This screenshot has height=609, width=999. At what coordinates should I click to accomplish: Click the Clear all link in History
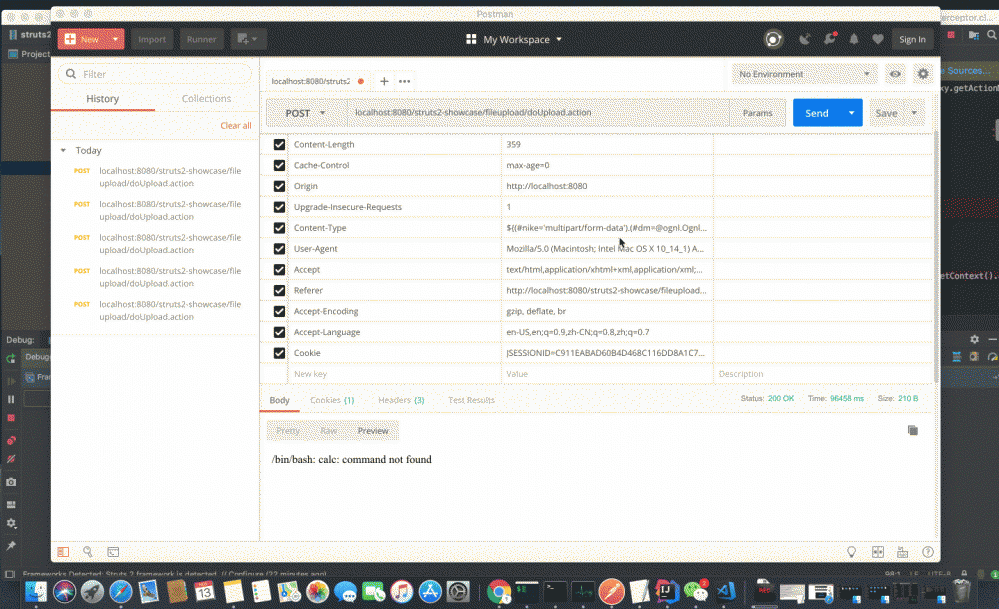pyautogui.click(x=236, y=125)
